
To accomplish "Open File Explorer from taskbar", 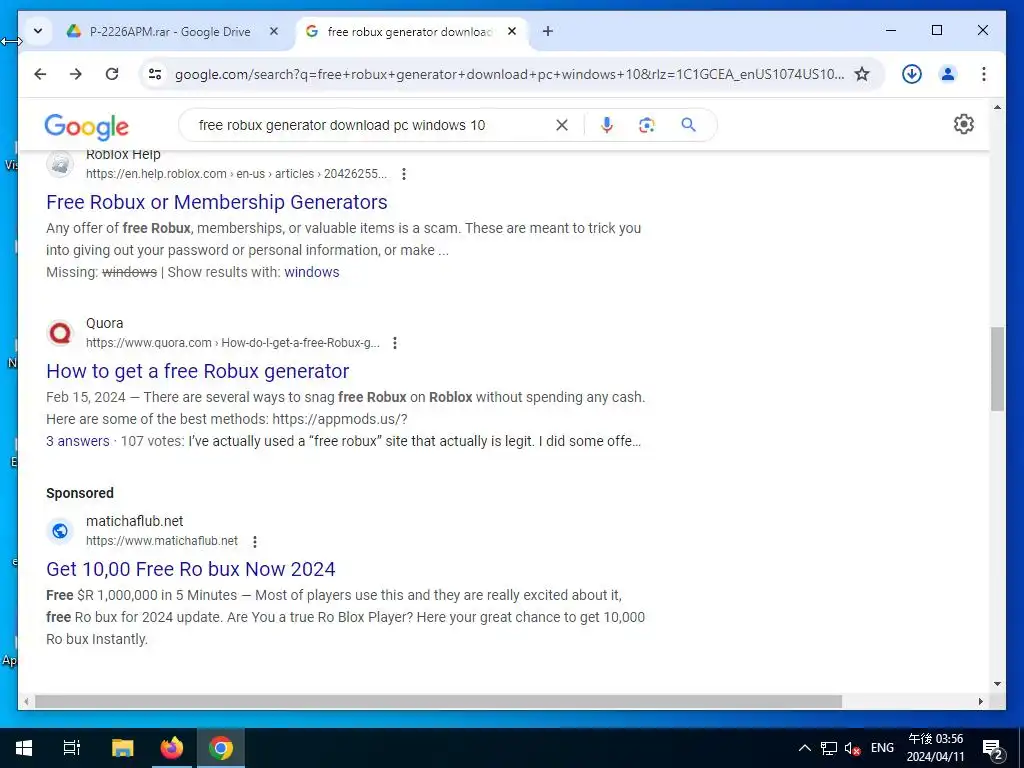I will 122,748.
